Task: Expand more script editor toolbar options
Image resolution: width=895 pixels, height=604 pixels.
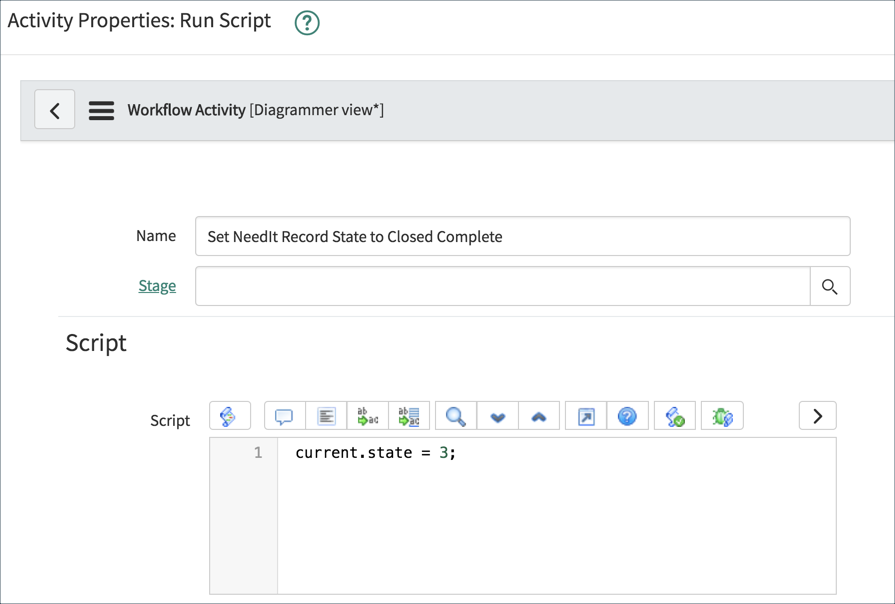Action: coord(817,415)
